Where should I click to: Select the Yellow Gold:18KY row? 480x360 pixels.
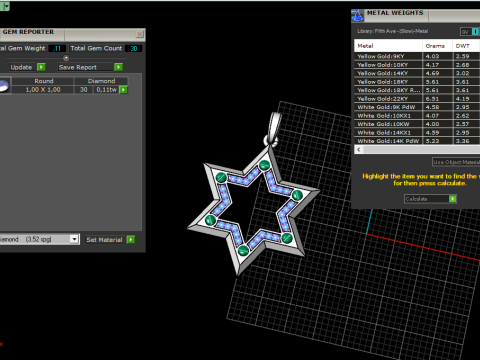(417, 82)
